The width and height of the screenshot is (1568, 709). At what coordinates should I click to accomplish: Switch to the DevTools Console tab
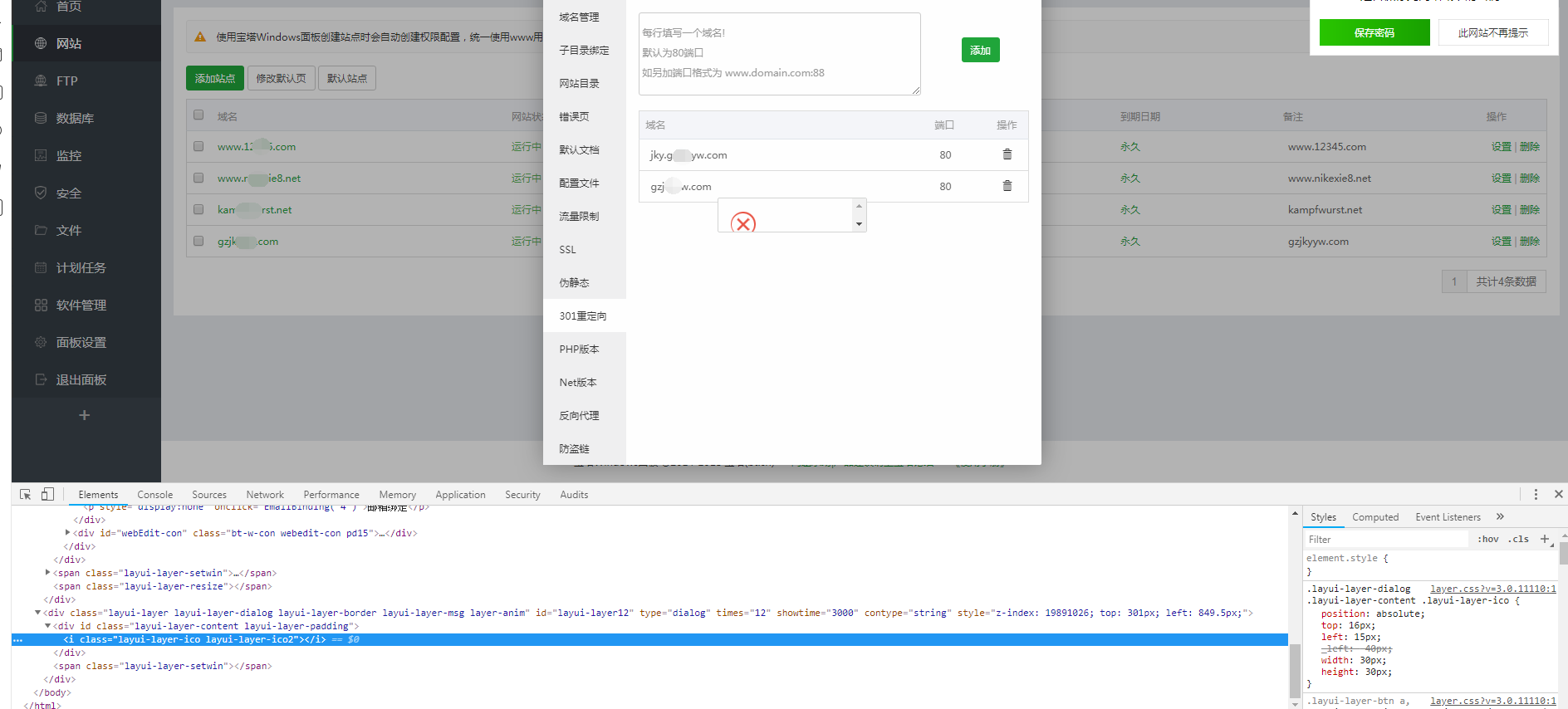click(x=155, y=494)
